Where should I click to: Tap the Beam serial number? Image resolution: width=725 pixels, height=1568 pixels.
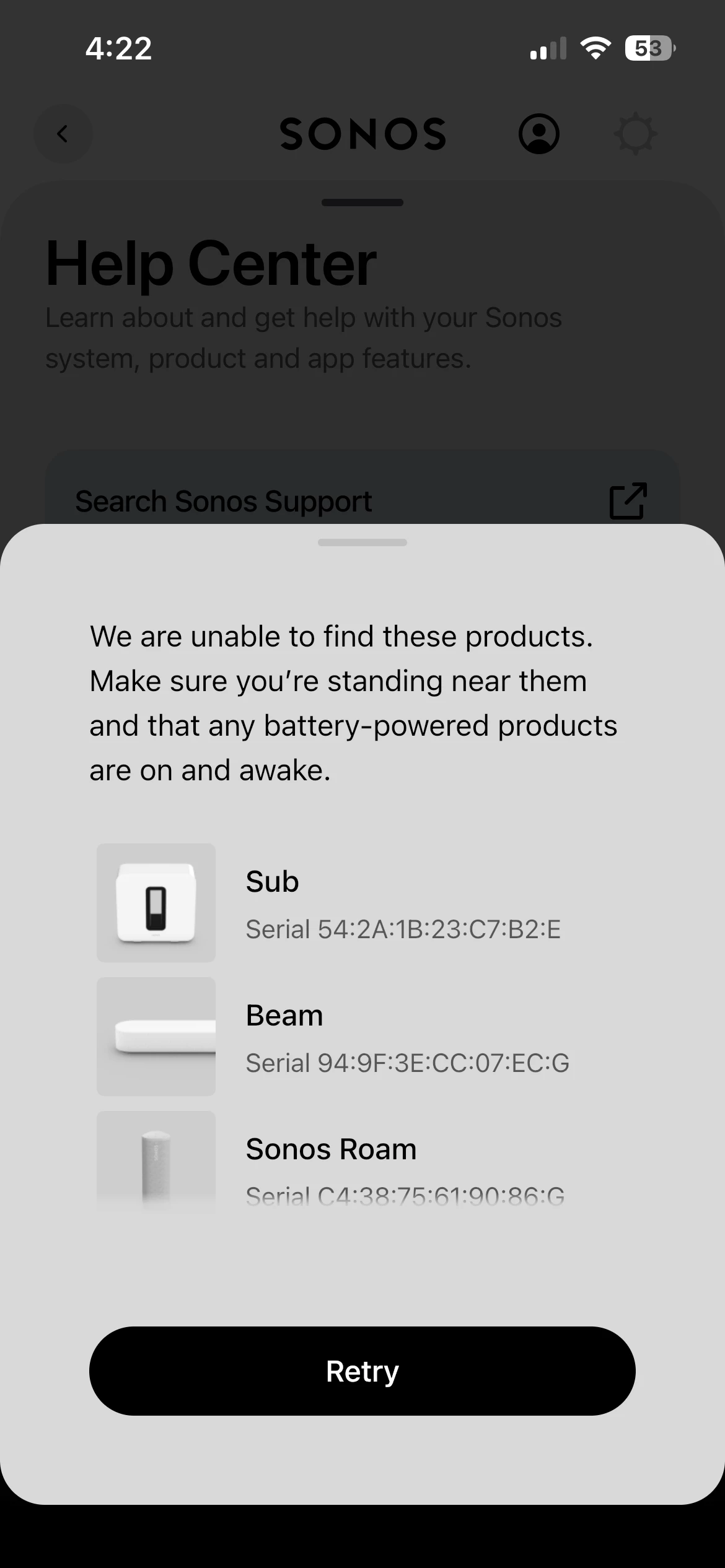407,1063
